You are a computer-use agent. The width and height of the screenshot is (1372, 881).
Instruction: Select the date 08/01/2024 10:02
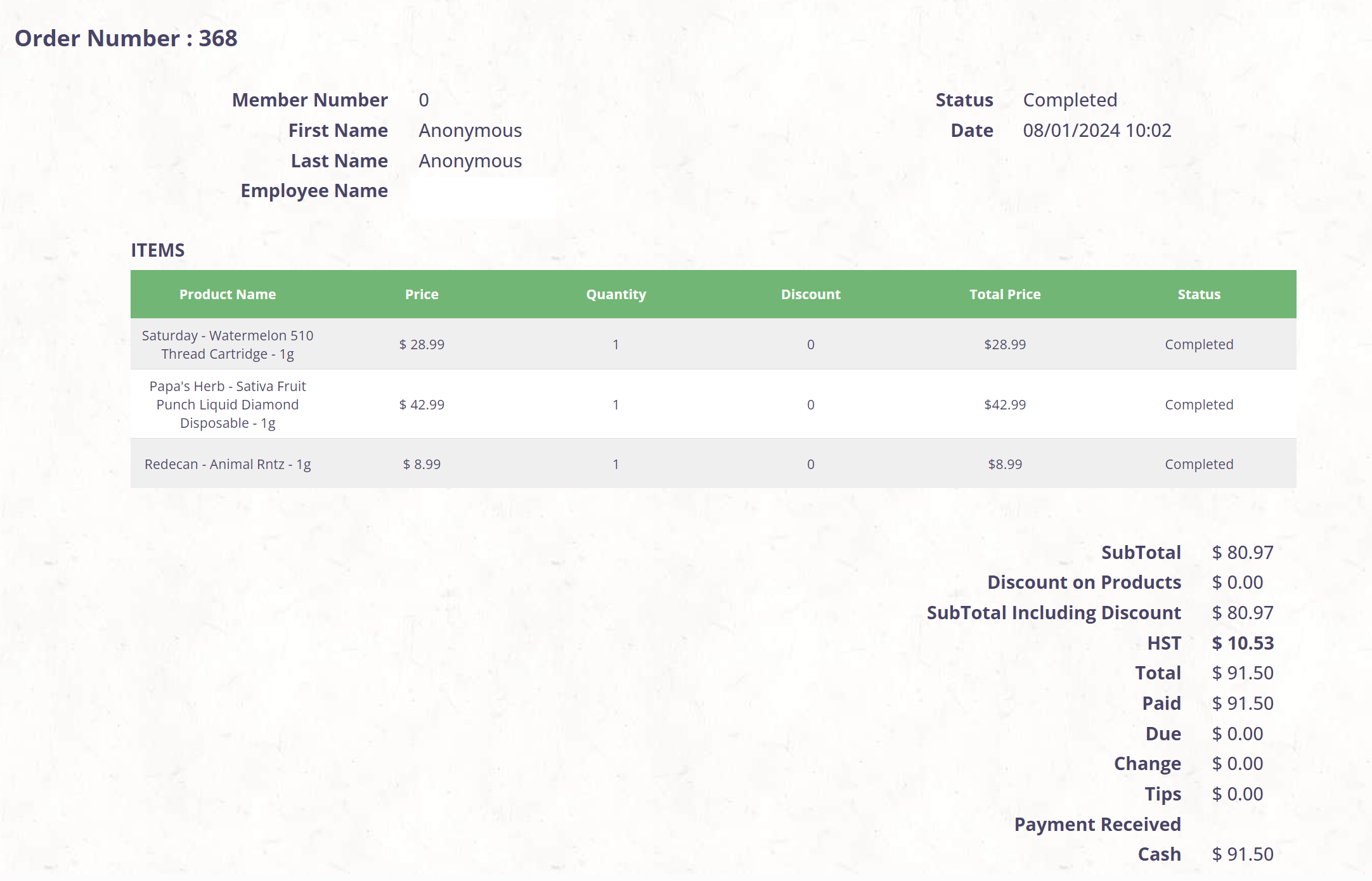point(1097,131)
